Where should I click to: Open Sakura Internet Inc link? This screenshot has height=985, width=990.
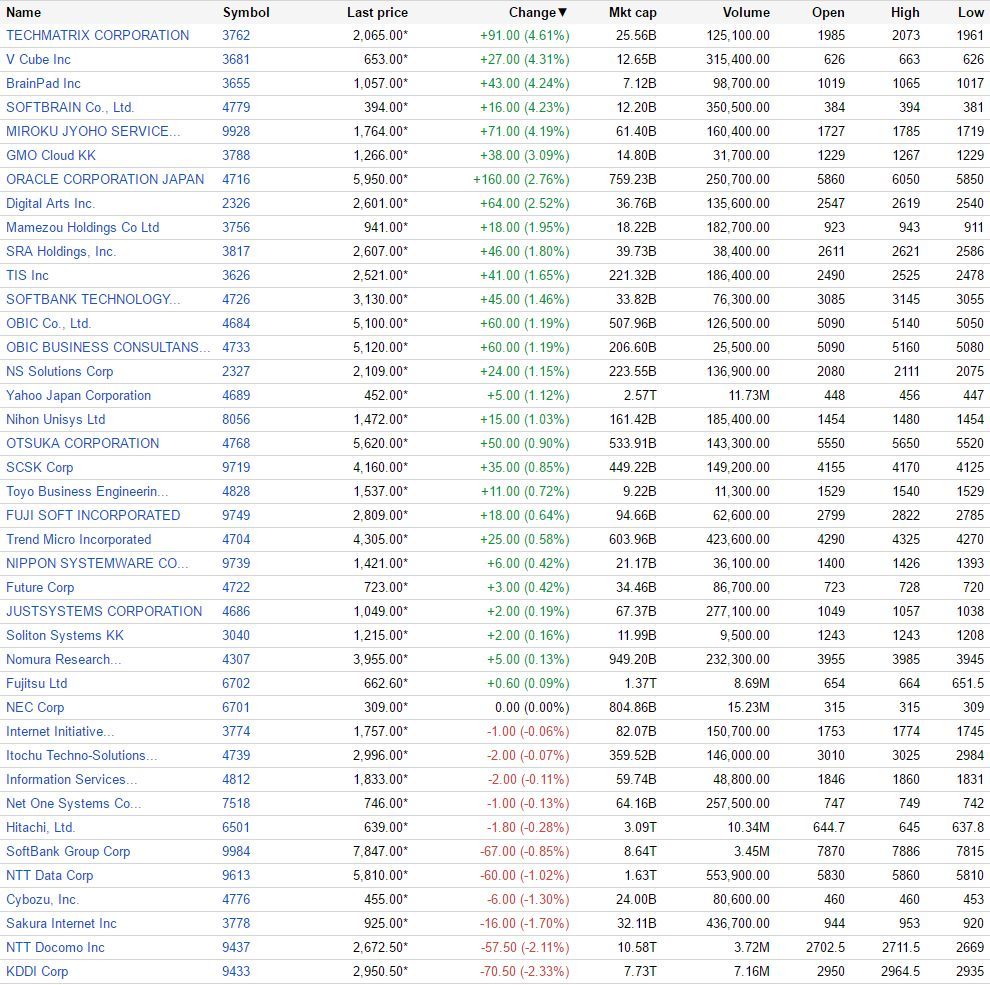pyautogui.click(x=61, y=923)
